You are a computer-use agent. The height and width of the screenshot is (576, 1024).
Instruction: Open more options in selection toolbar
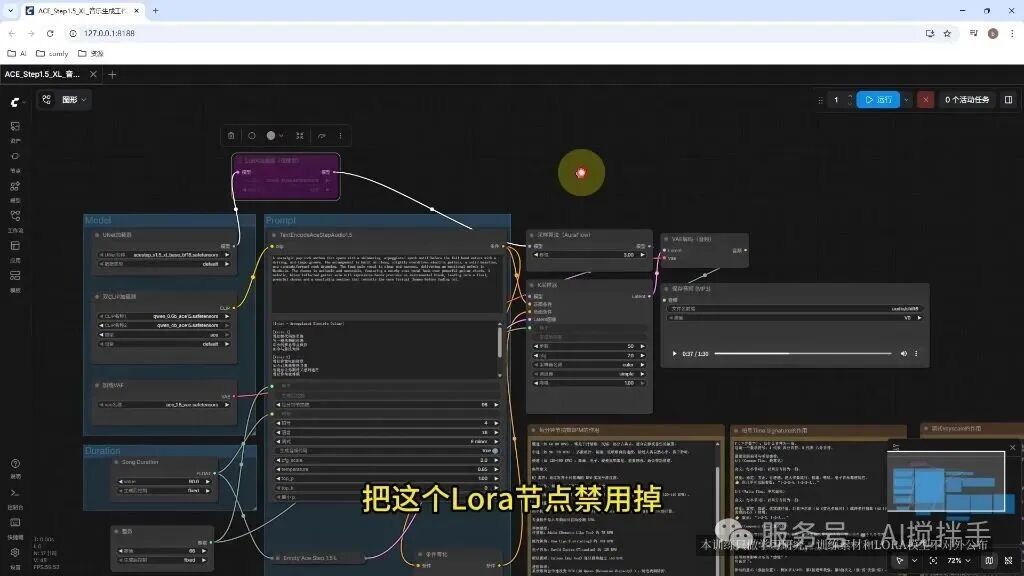340,136
